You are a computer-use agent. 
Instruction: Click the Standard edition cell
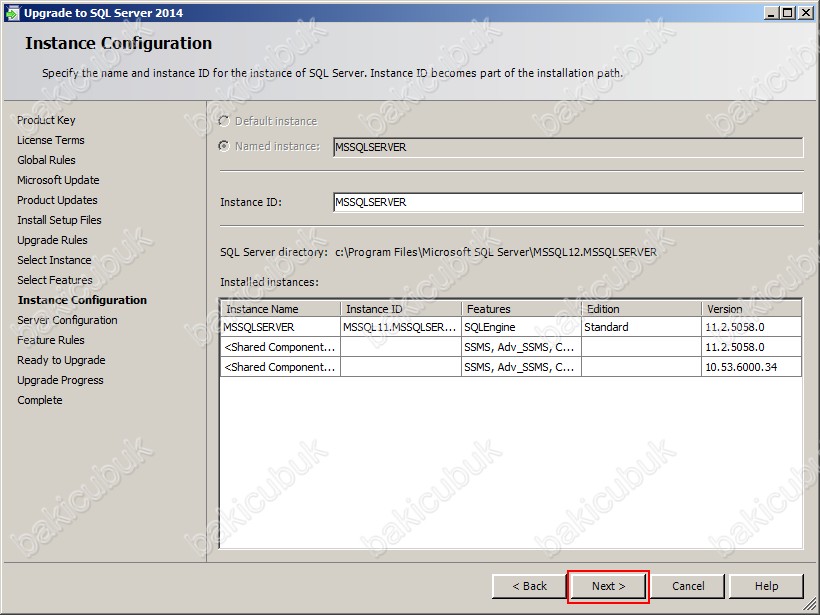coord(641,327)
